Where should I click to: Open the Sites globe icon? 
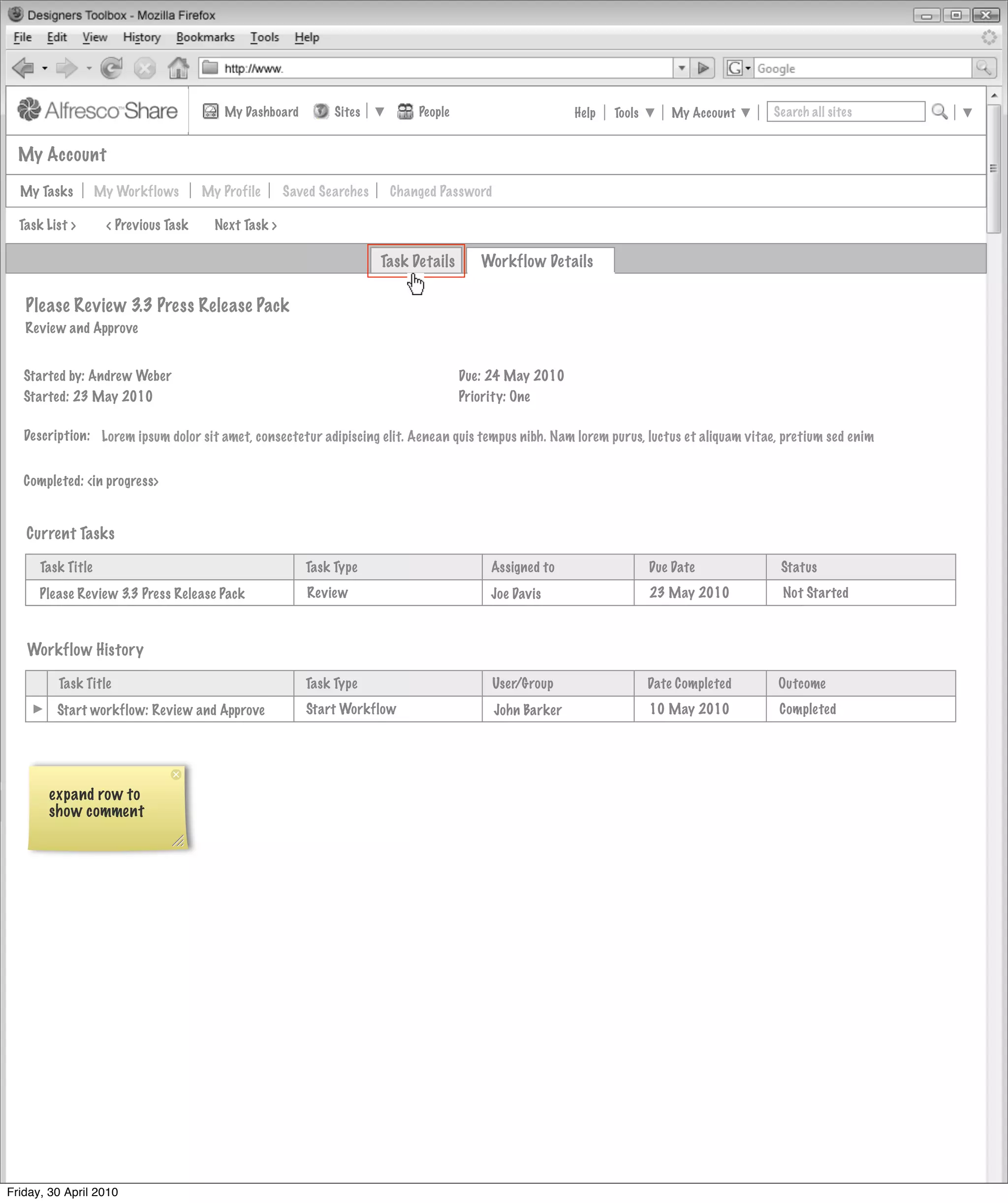[321, 111]
